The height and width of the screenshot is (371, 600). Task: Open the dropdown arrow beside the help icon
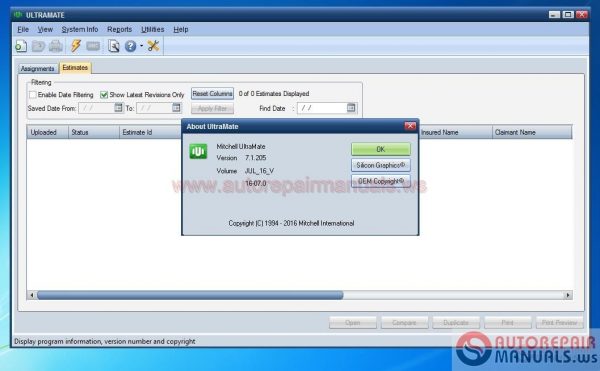pos(141,46)
